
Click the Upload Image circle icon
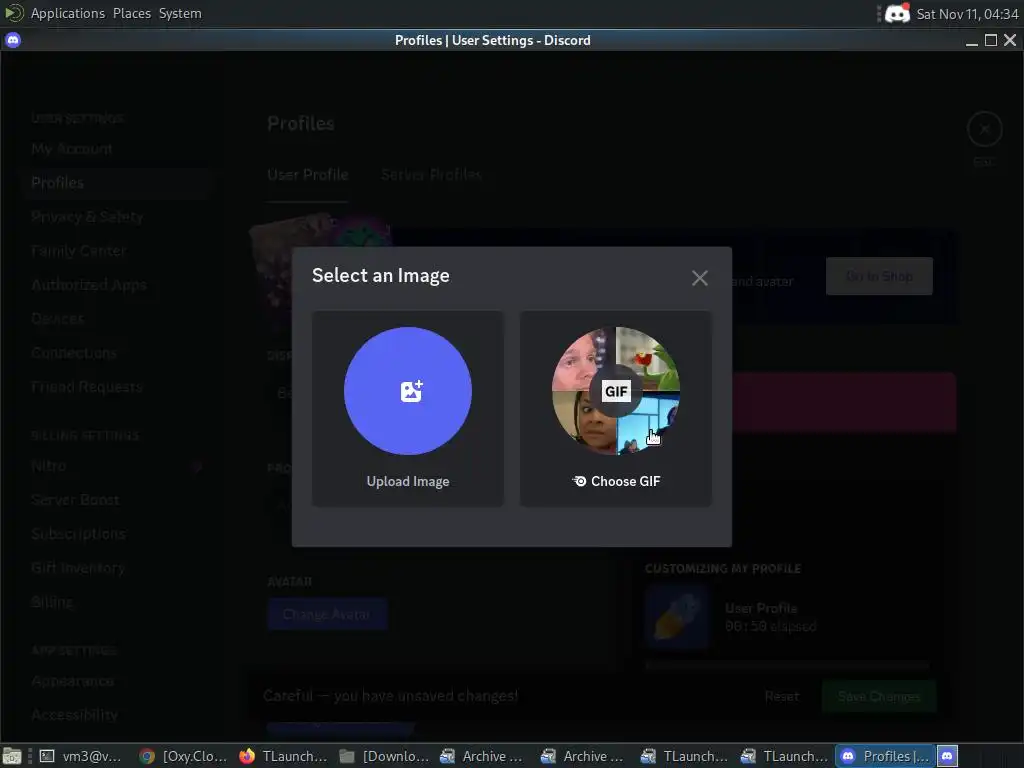[408, 391]
